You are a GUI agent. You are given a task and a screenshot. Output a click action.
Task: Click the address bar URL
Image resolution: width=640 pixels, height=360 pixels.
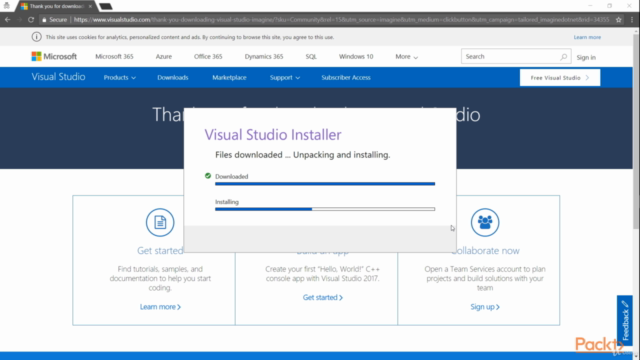coord(341,20)
